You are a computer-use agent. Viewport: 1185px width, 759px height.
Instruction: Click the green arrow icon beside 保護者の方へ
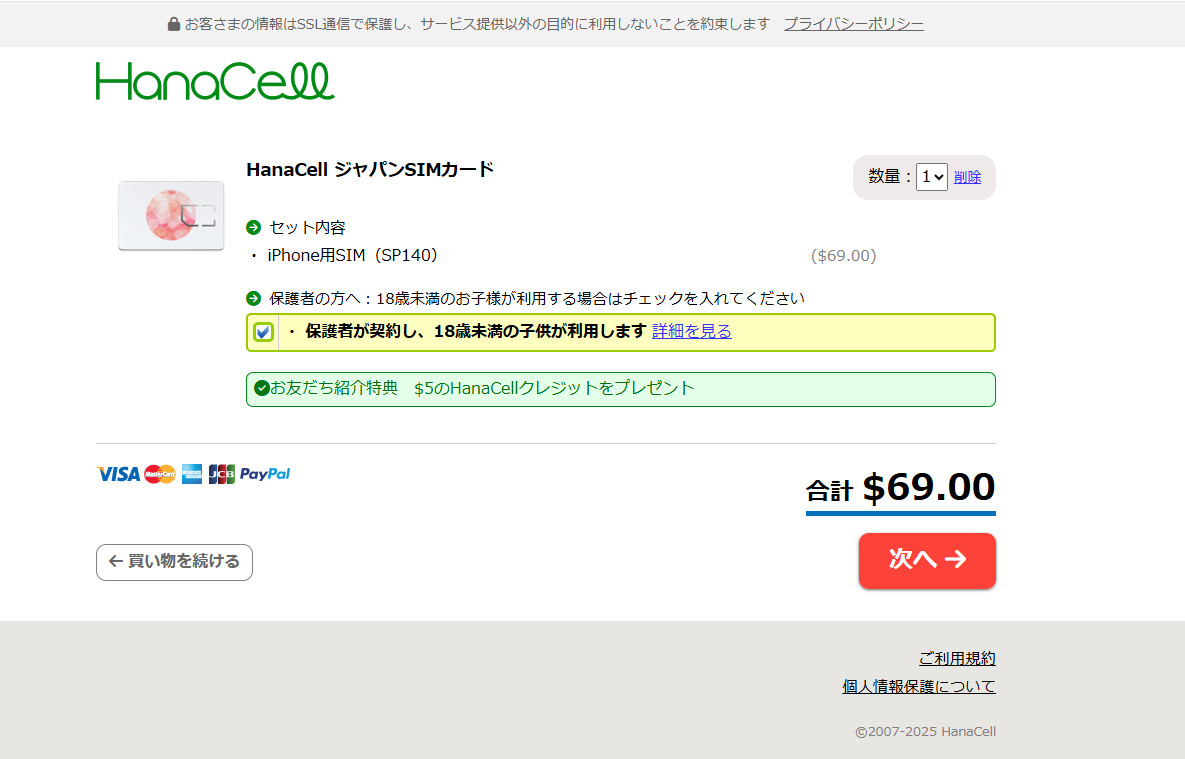(254, 299)
